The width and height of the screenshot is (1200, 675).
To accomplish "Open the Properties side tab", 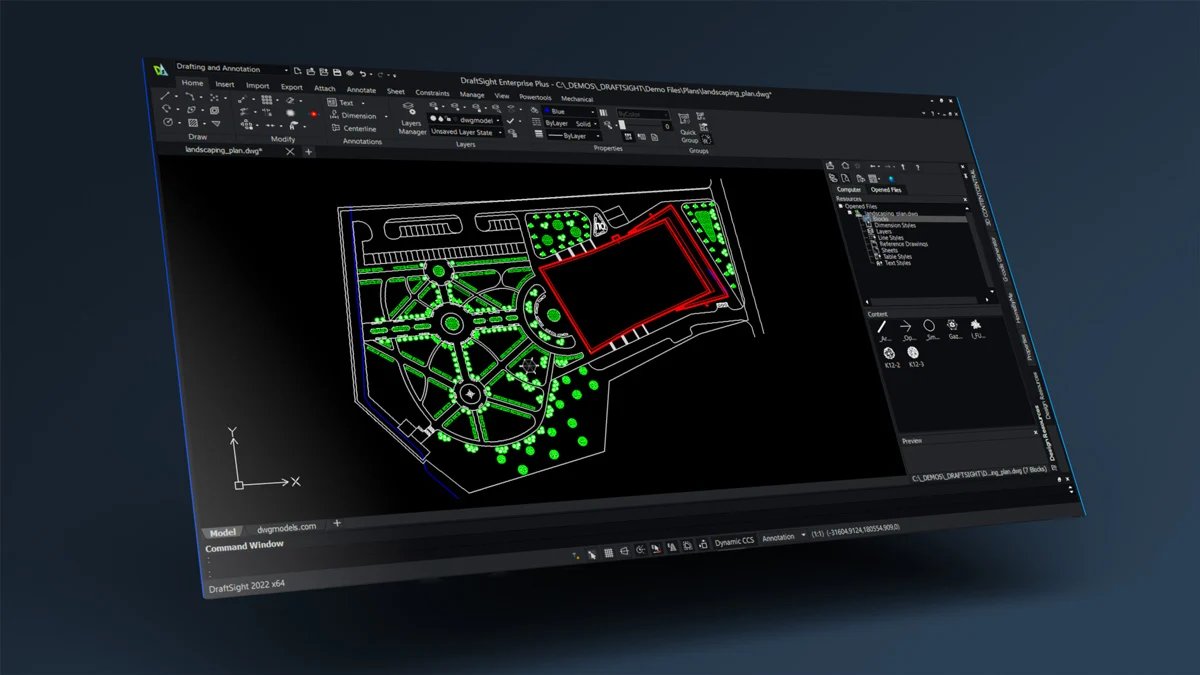I will pyautogui.click(x=1028, y=345).
